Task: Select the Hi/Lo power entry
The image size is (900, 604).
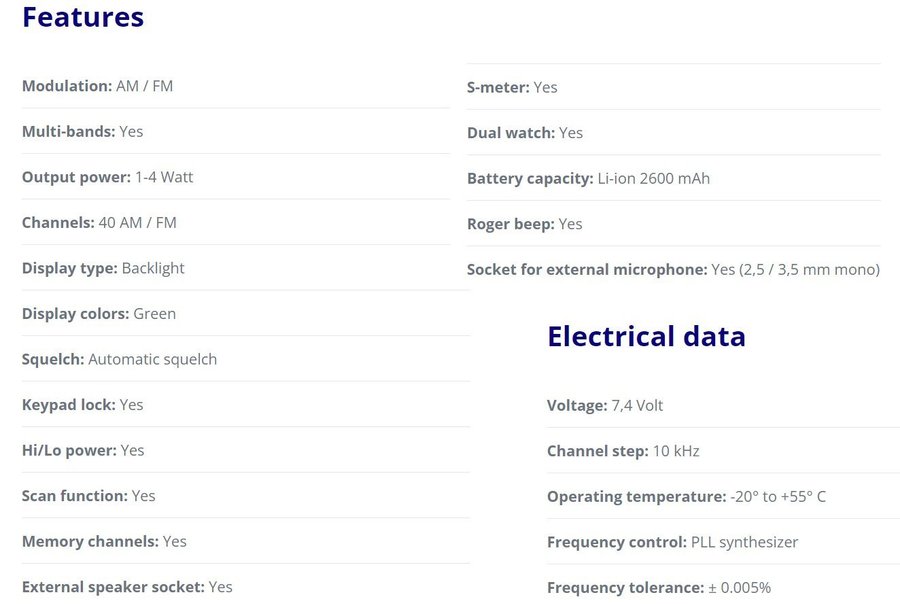Action: pyautogui.click(x=83, y=450)
